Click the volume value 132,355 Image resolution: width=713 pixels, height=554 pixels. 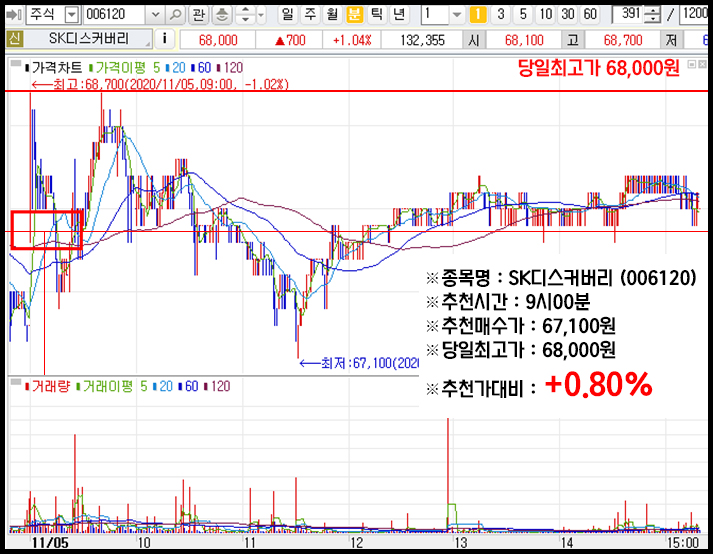[x=422, y=40]
